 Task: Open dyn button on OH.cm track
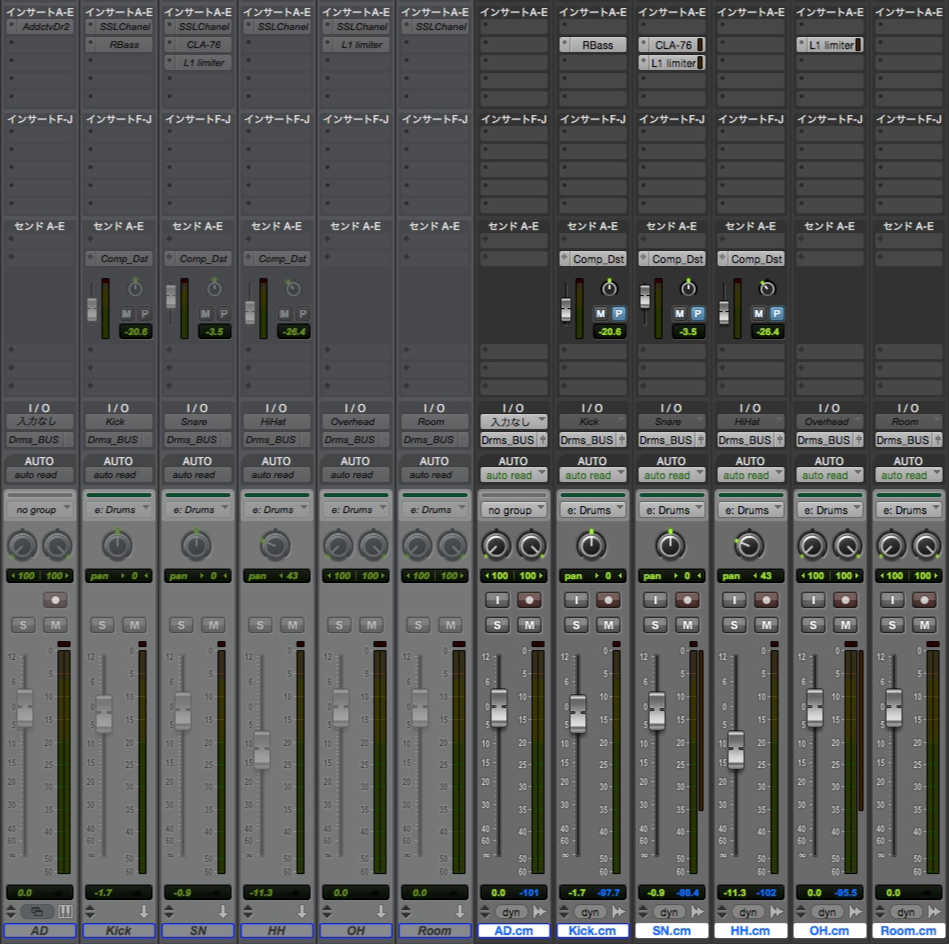(x=827, y=911)
